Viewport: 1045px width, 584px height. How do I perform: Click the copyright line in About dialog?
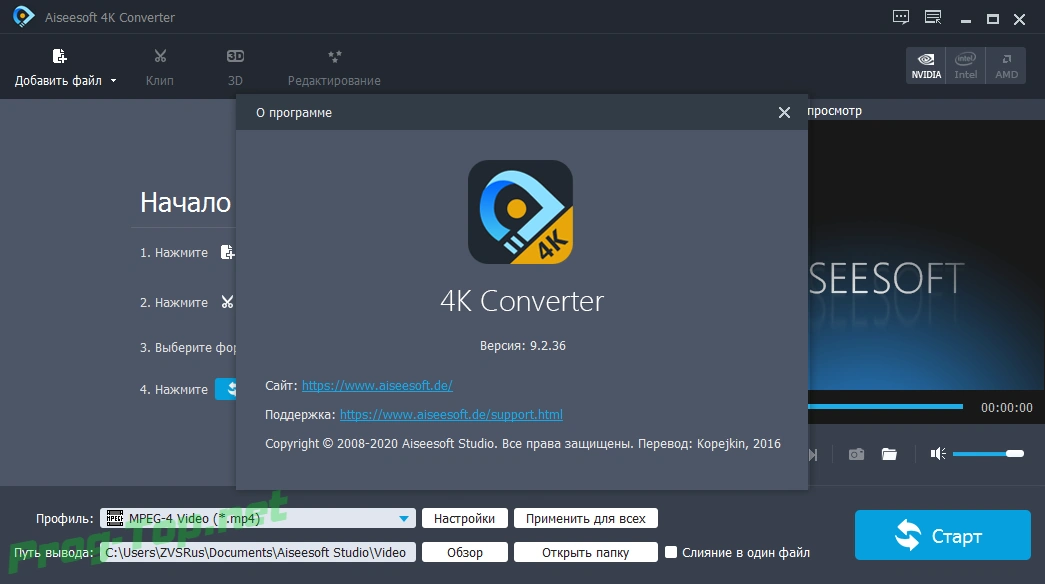click(x=523, y=444)
